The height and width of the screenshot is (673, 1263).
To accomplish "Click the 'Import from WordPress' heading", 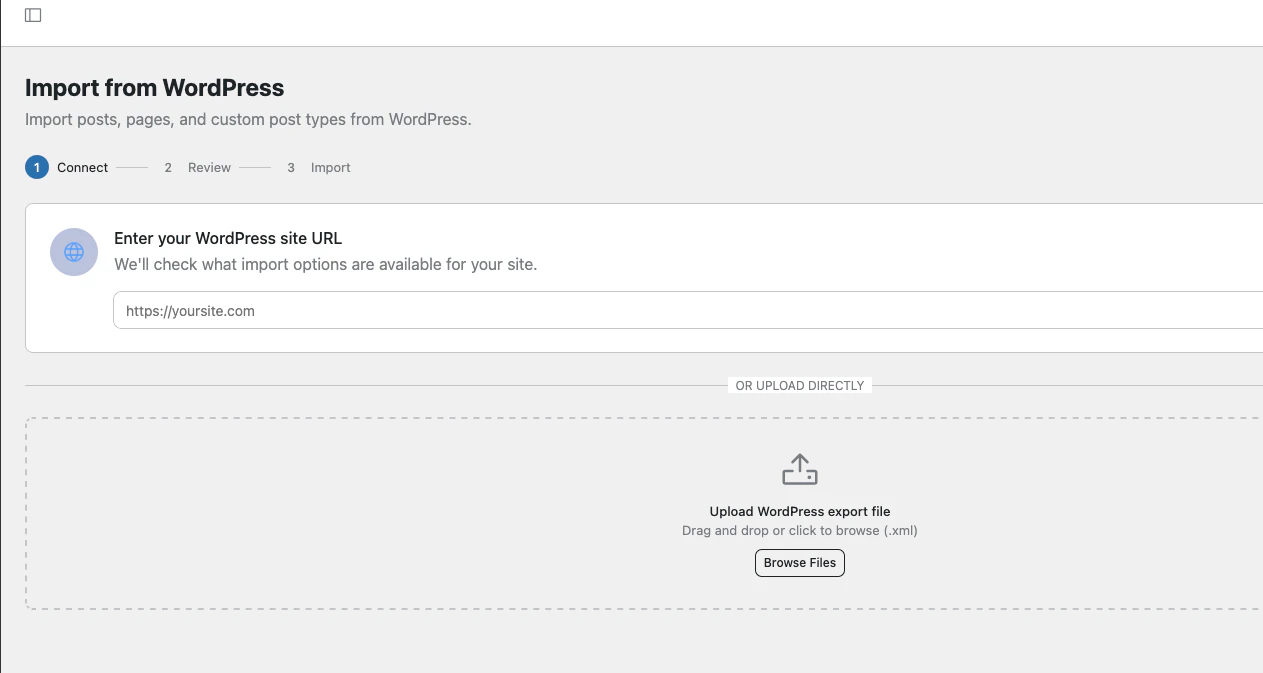I will [155, 88].
